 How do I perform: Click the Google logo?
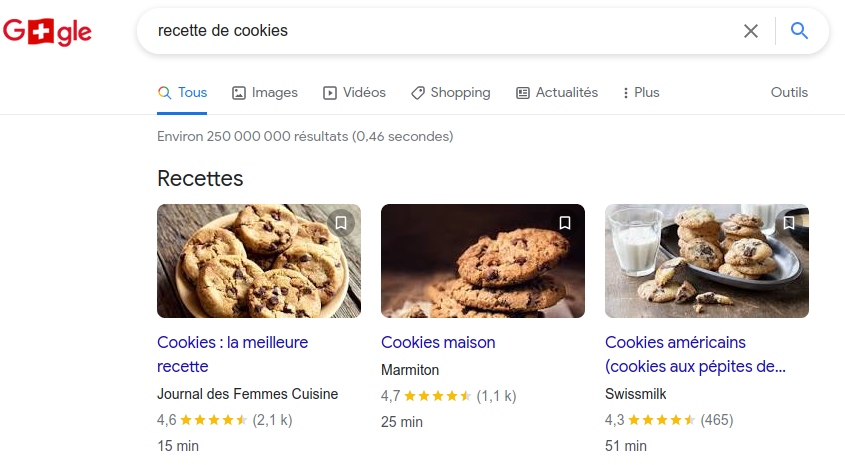47,32
